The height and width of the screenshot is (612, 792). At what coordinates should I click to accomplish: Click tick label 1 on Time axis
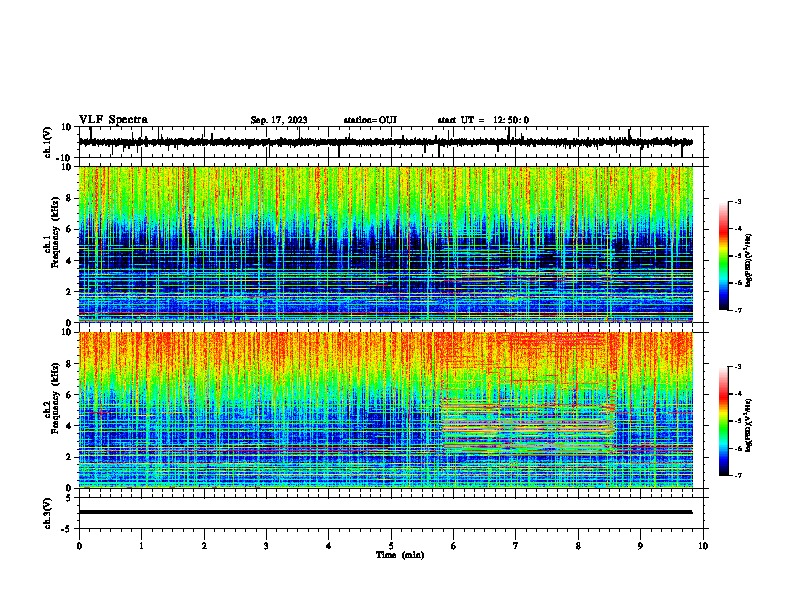[141, 545]
